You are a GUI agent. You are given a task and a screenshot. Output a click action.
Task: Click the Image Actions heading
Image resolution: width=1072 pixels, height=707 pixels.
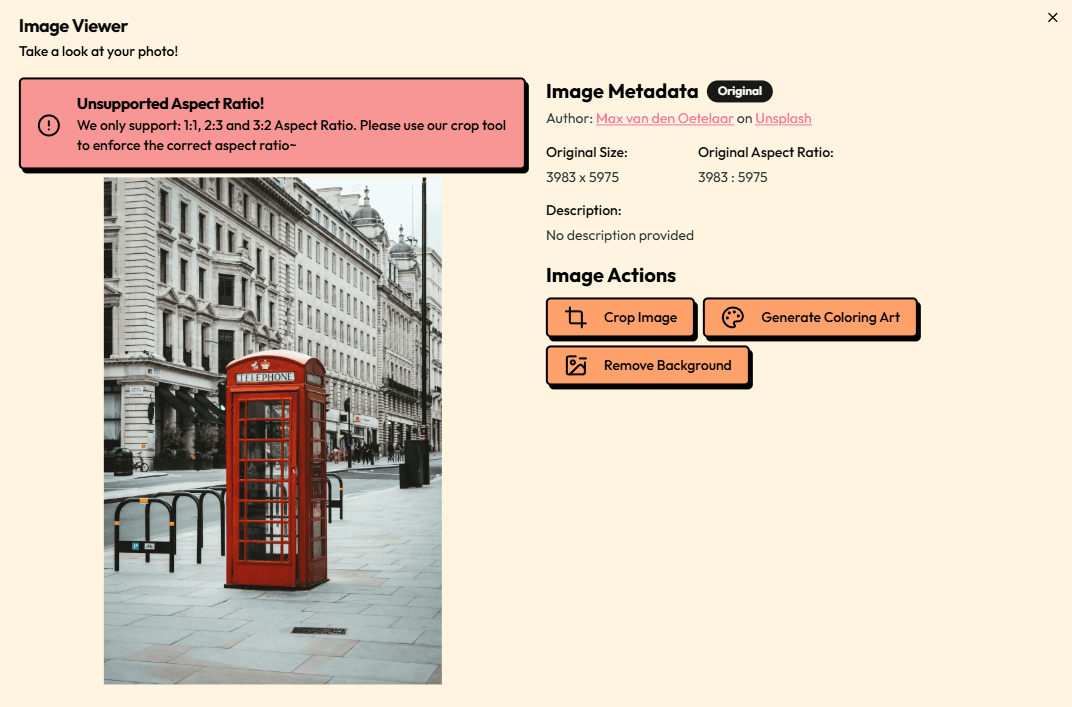[610, 275]
